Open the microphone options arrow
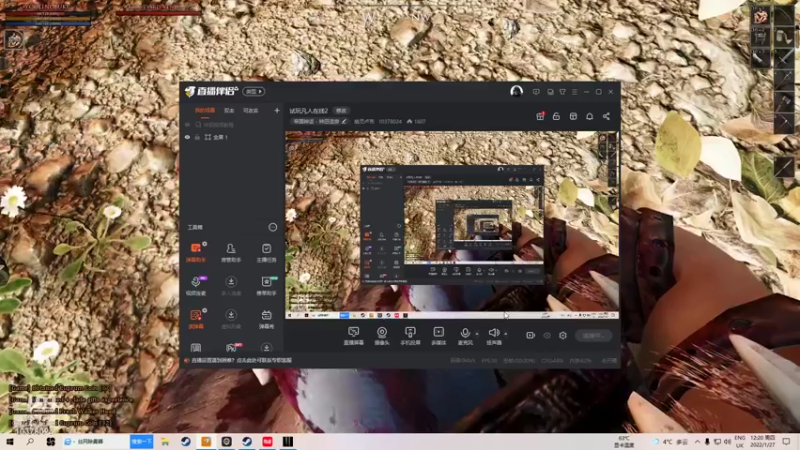 [x=477, y=334]
